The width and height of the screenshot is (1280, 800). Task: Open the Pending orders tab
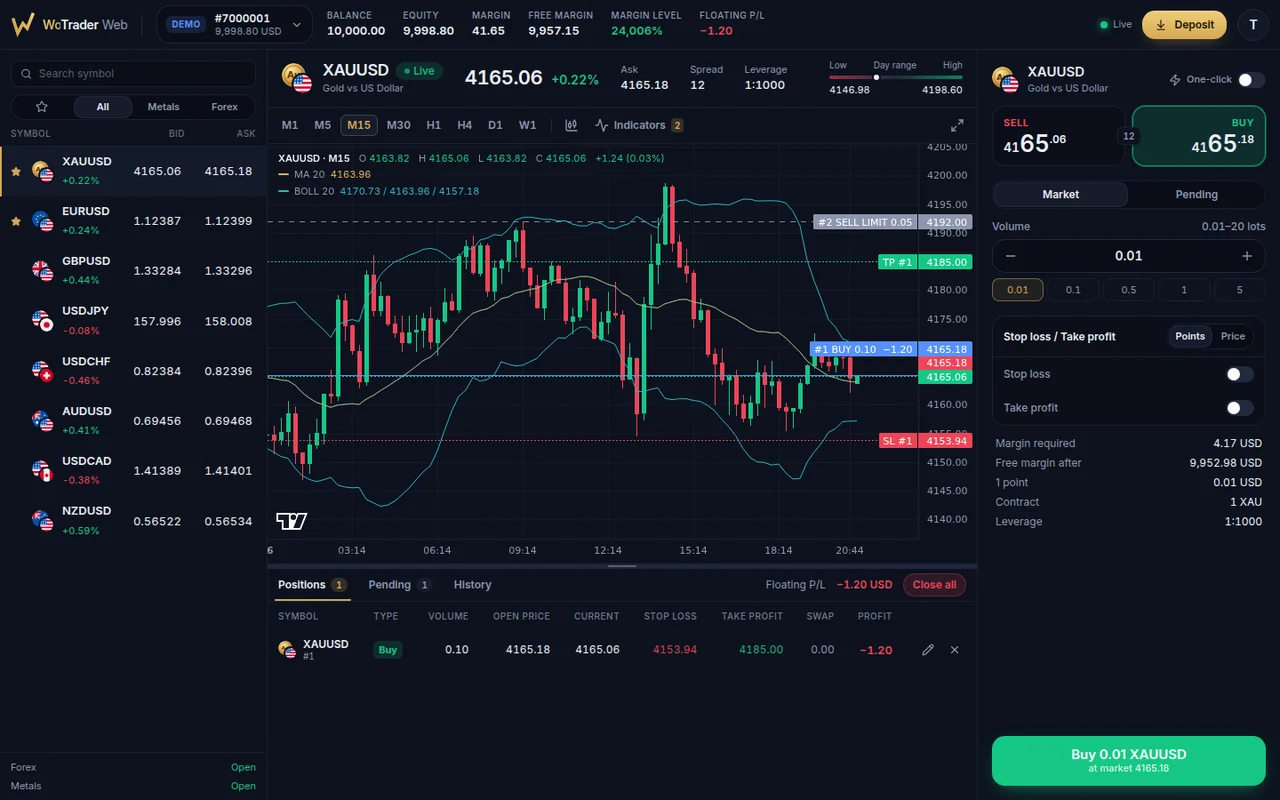pyautogui.click(x=400, y=585)
